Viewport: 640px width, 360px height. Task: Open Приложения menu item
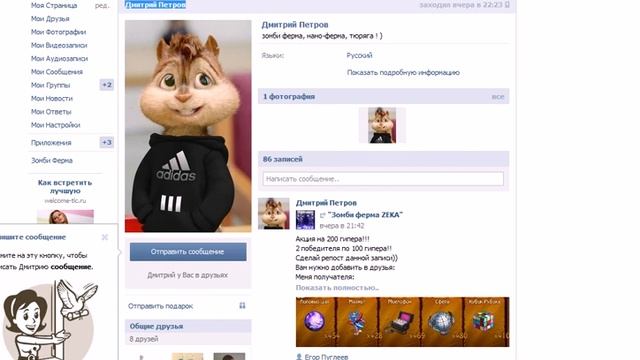tap(51, 142)
